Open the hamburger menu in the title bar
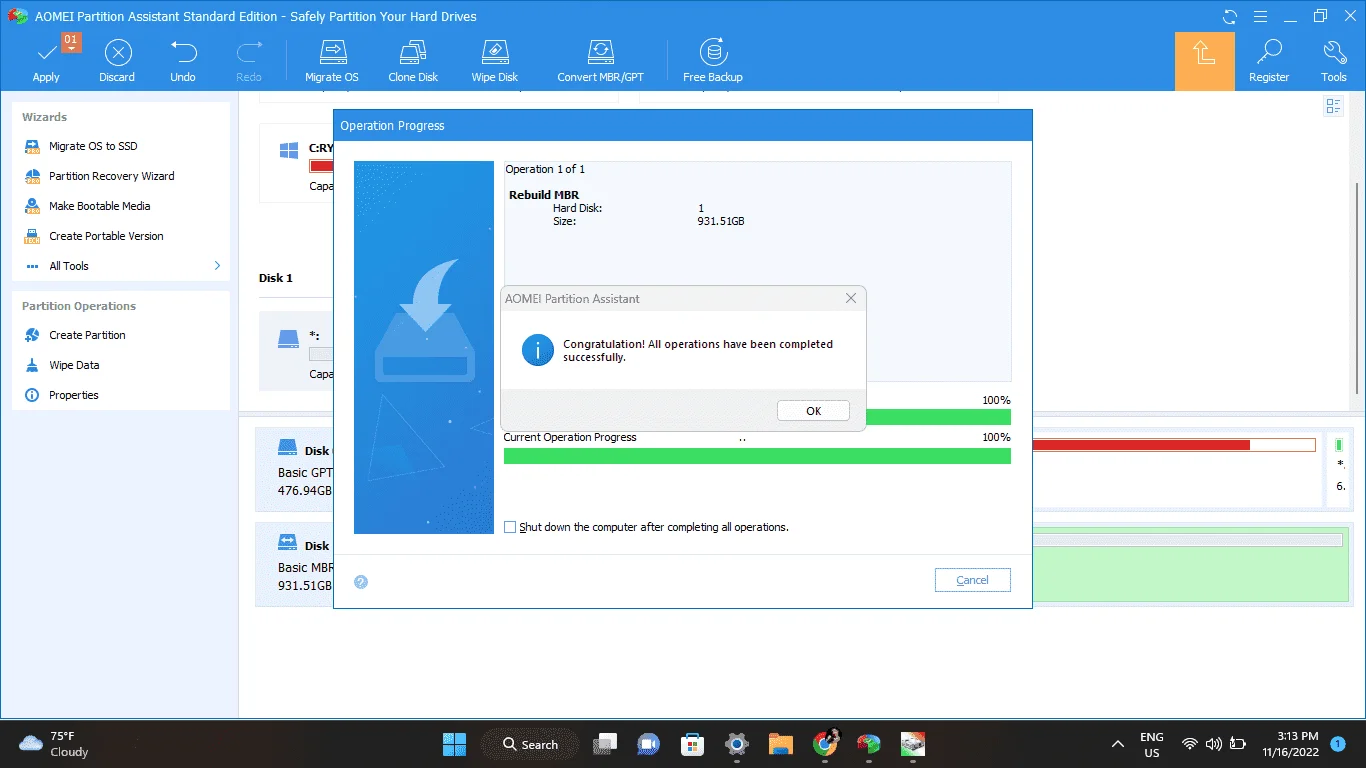The image size is (1366, 768). point(1260,17)
